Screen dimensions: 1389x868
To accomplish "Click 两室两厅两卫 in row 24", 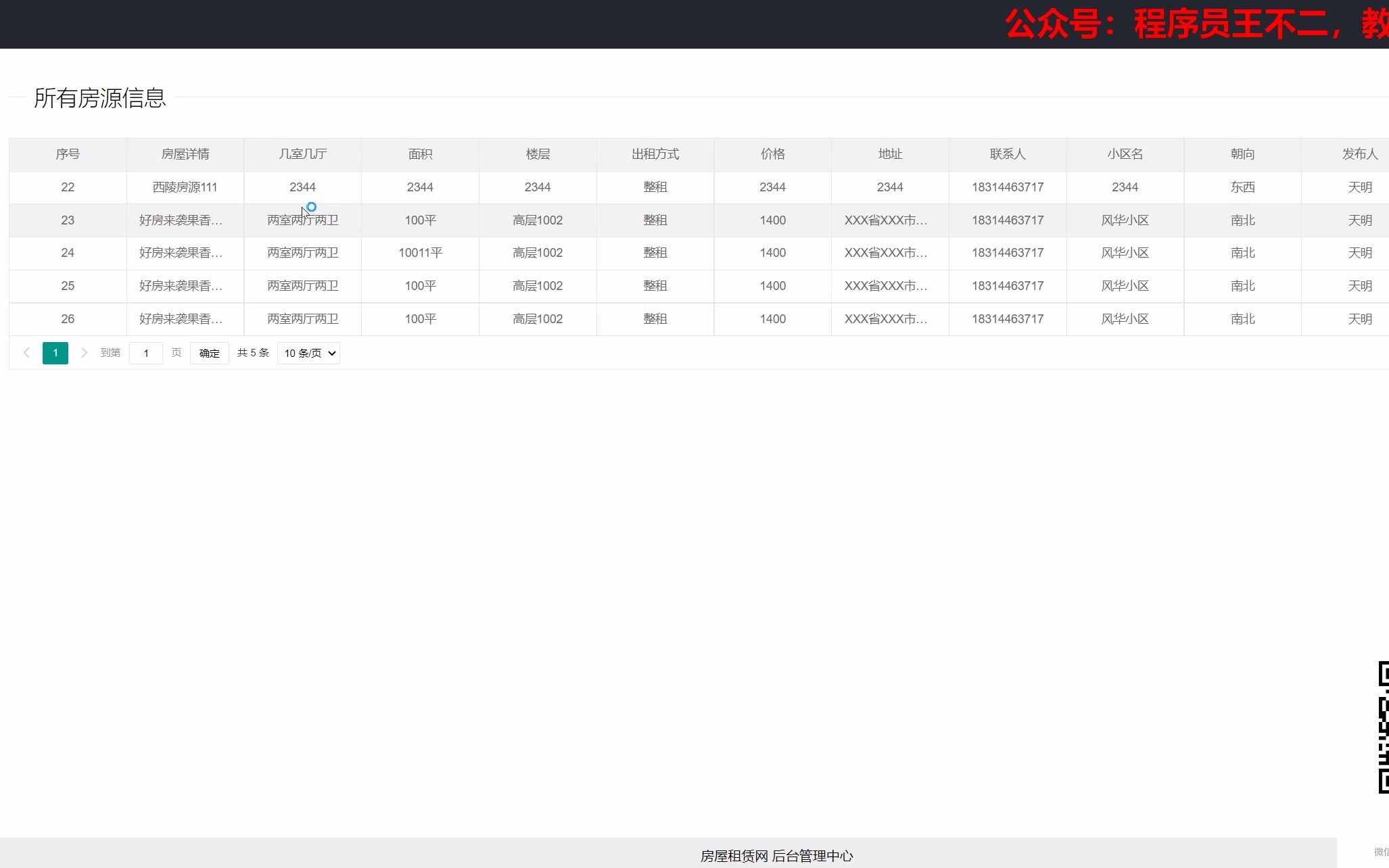I will (303, 253).
